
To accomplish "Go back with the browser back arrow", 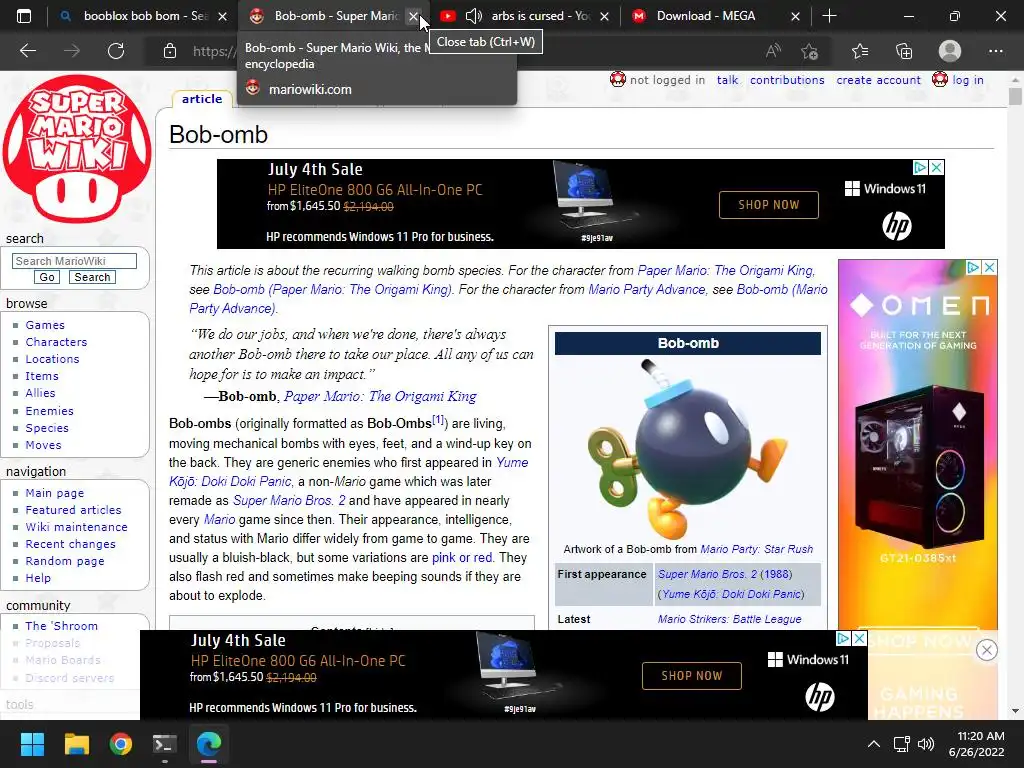I will (28, 51).
